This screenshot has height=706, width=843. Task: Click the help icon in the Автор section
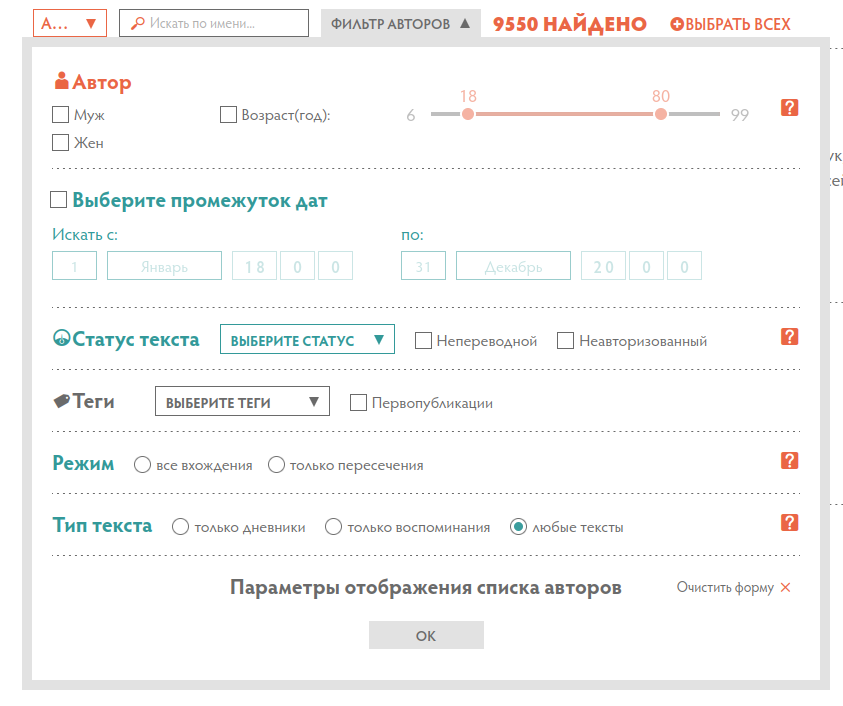click(x=789, y=109)
